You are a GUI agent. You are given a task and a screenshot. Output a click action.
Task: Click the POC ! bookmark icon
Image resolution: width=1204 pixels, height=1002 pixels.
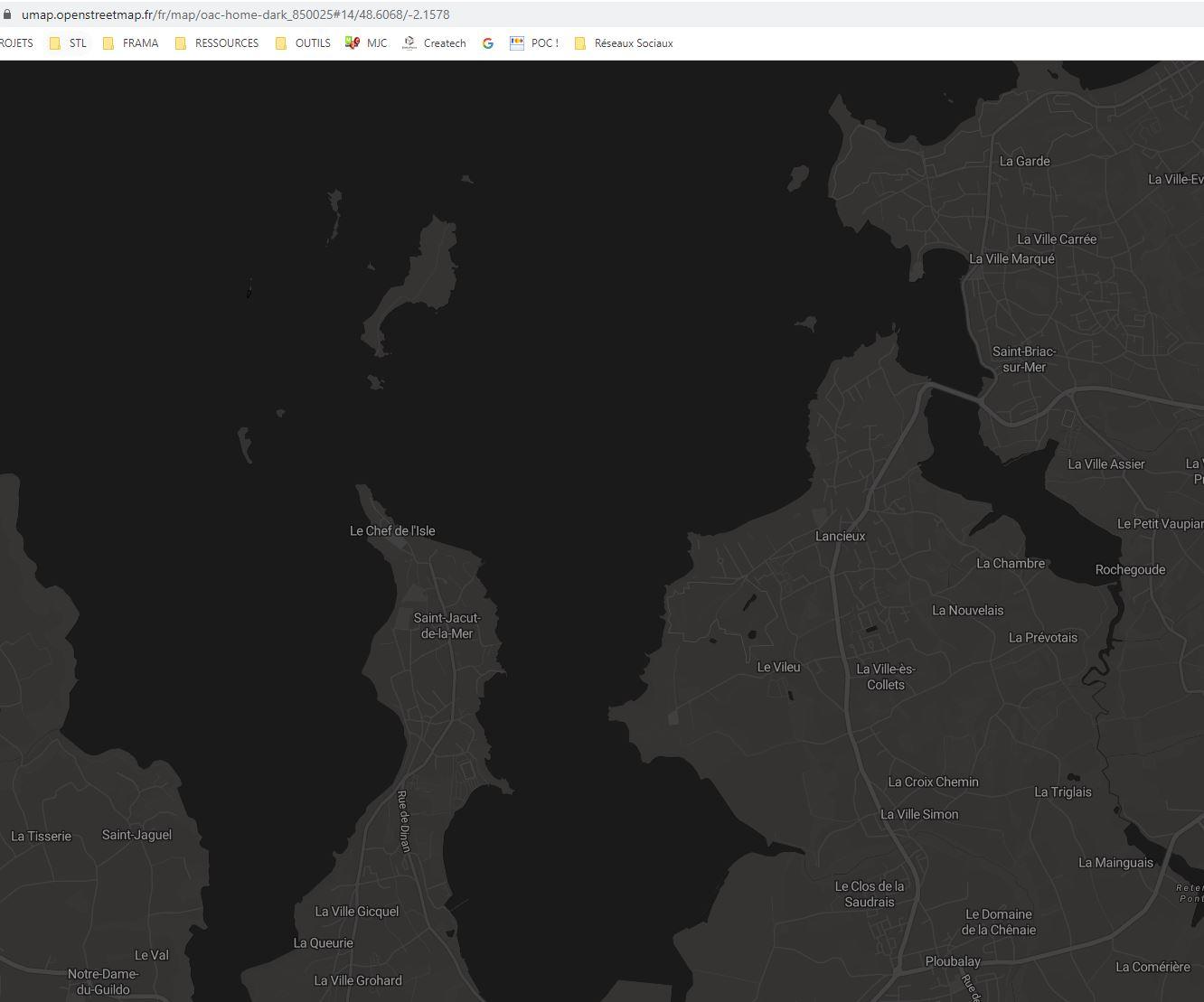pyautogui.click(x=517, y=42)
